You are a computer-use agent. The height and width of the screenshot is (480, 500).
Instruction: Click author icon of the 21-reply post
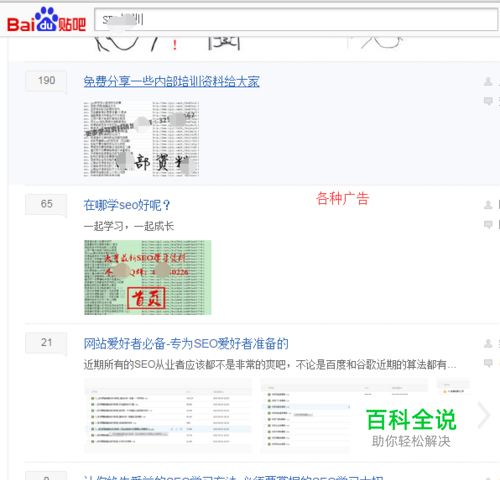pyautogui.click(x=488, y=343)
